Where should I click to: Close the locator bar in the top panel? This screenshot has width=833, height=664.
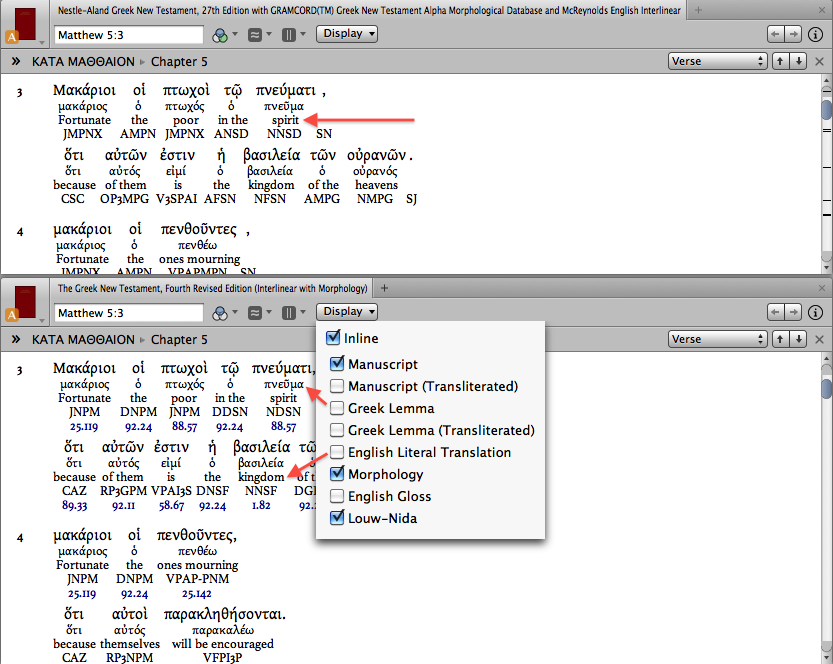(x=820, y=62)
